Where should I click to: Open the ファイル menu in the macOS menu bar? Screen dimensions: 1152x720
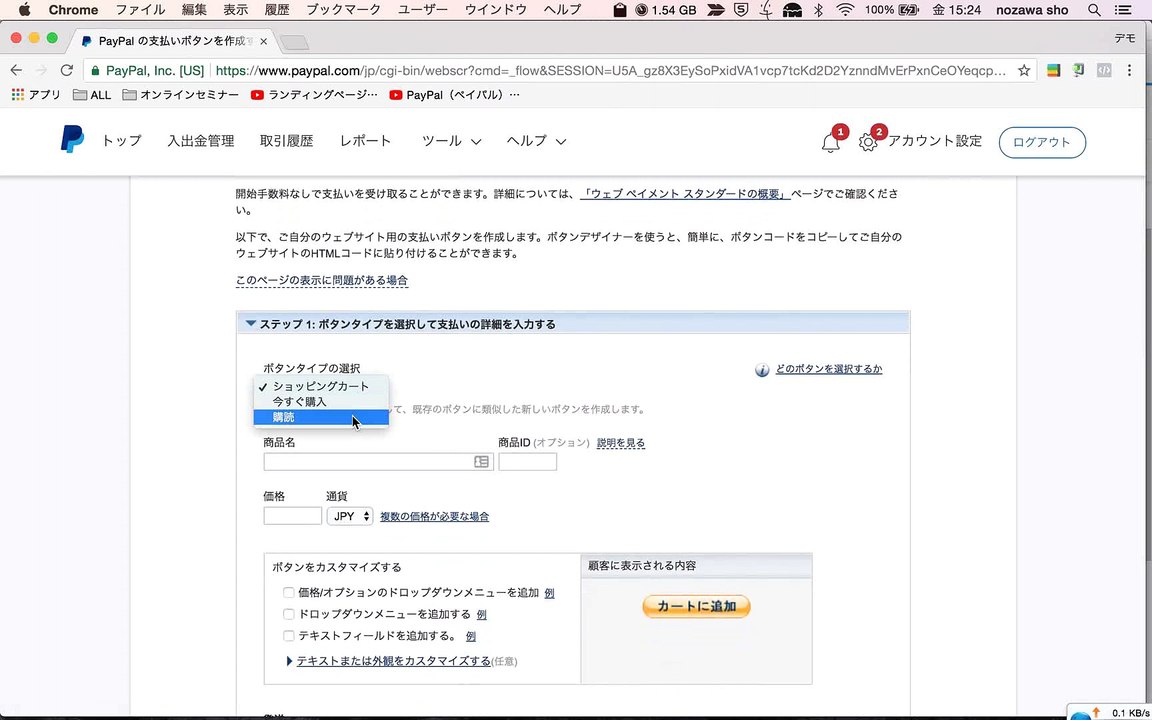(x=140, y=10)
